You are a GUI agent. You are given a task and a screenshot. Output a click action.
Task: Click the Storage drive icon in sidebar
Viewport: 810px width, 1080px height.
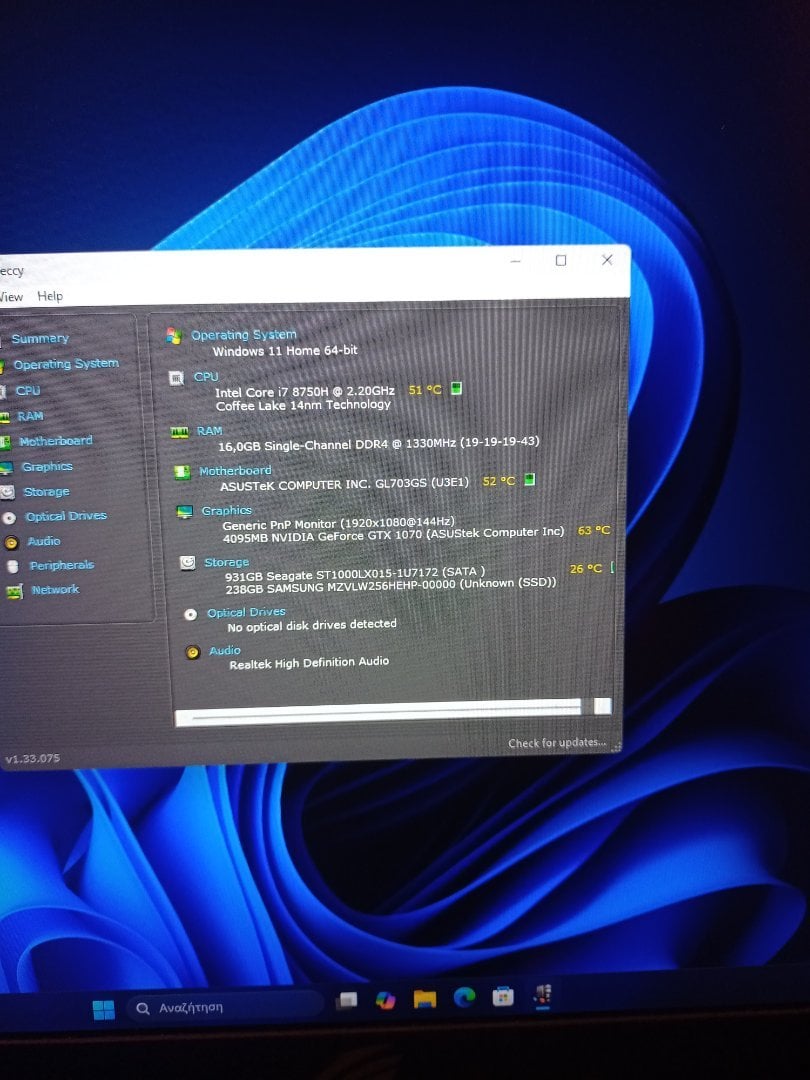point(7,492)
